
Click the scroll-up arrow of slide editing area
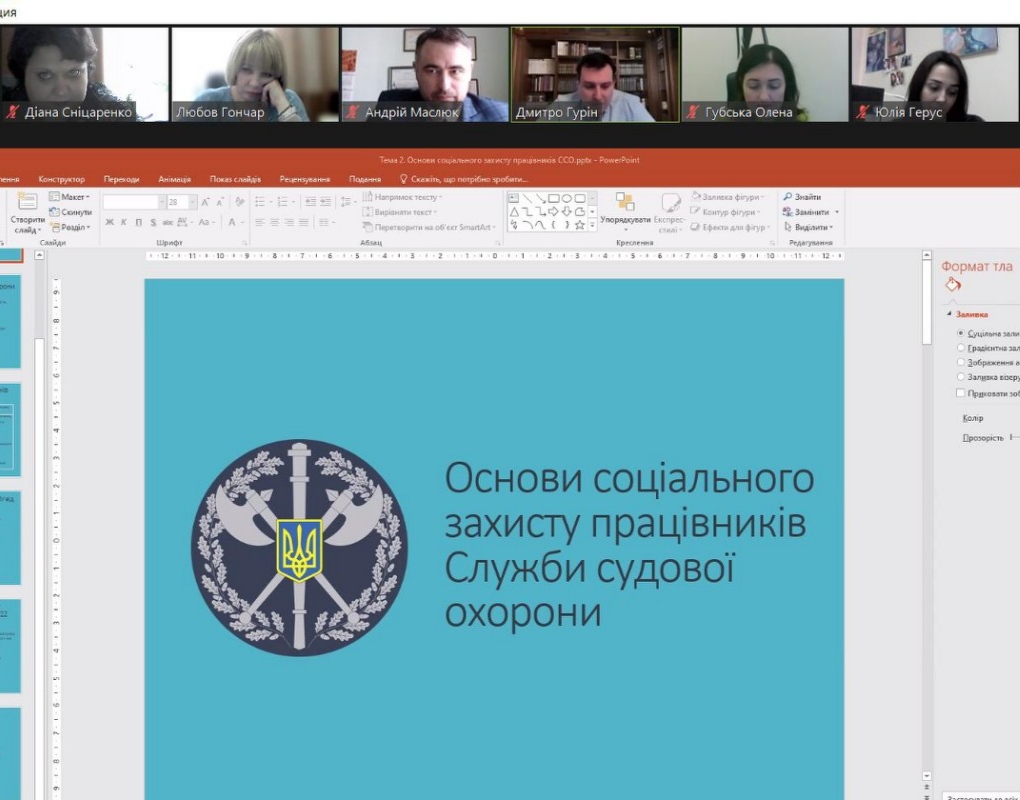927,256
